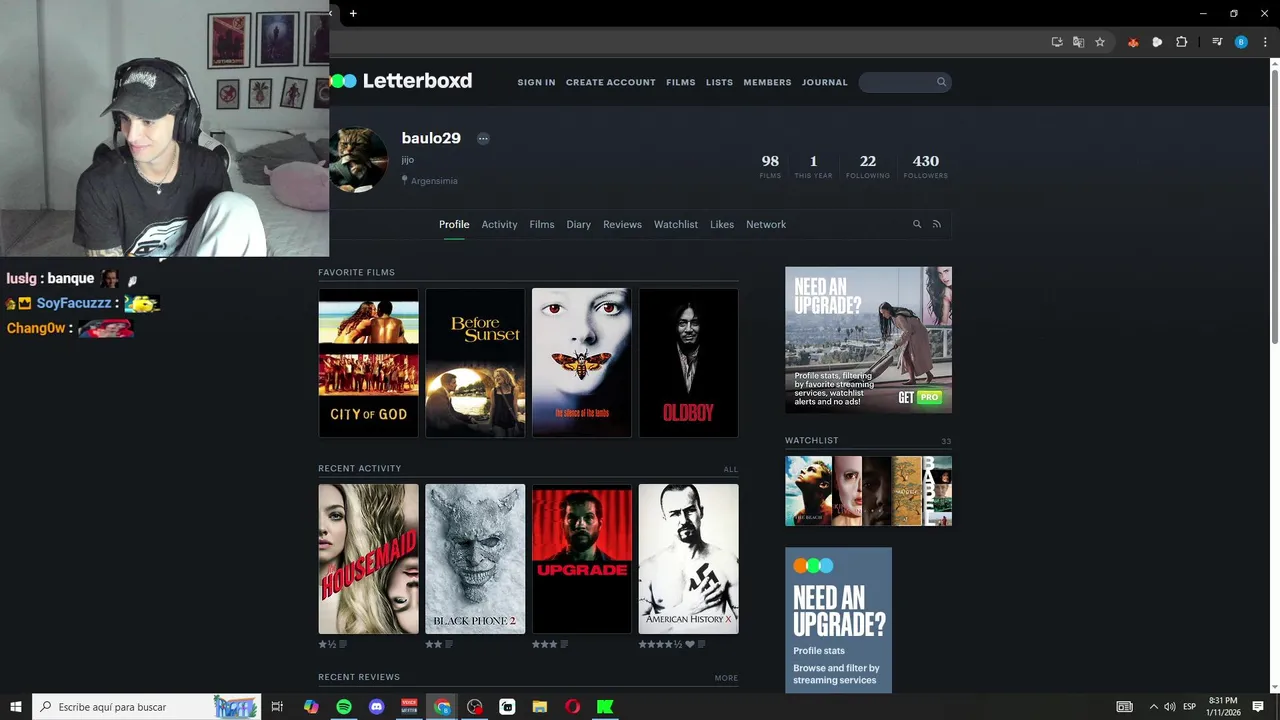Screen dimensions: 1280x720
Task: Click the Windows taskbar search box
Action: click(x=147, y=706)
